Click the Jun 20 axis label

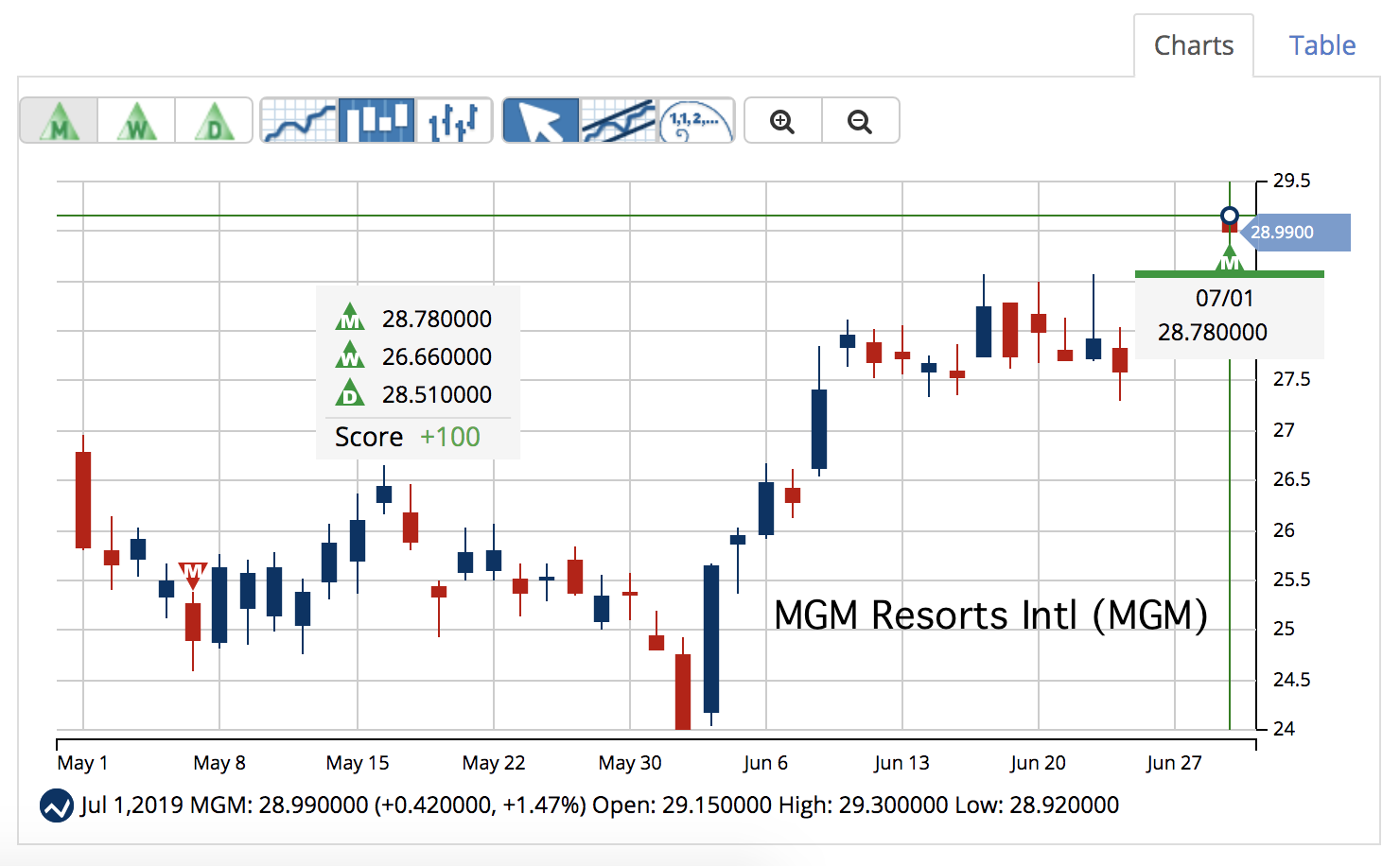point(1038,763)
